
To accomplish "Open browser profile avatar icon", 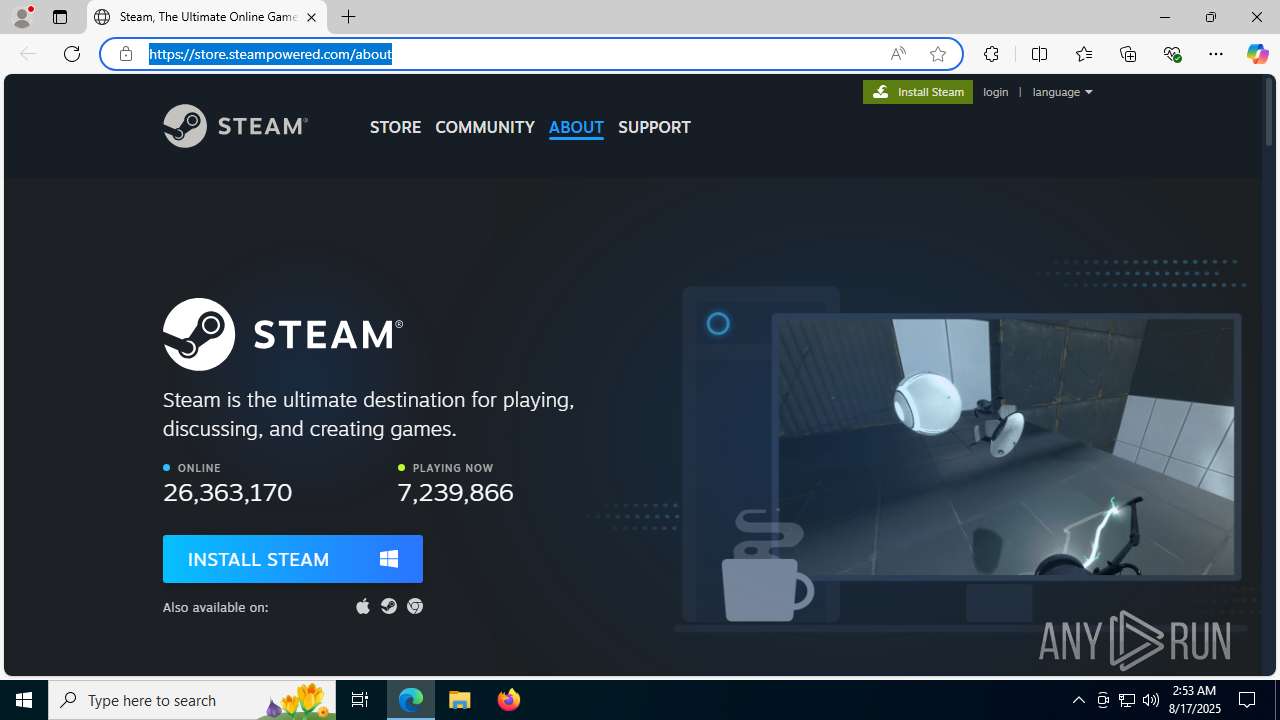I will (22, 17).
